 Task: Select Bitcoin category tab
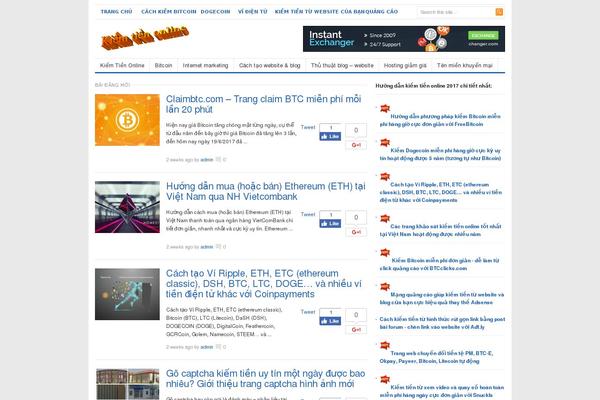163,65
